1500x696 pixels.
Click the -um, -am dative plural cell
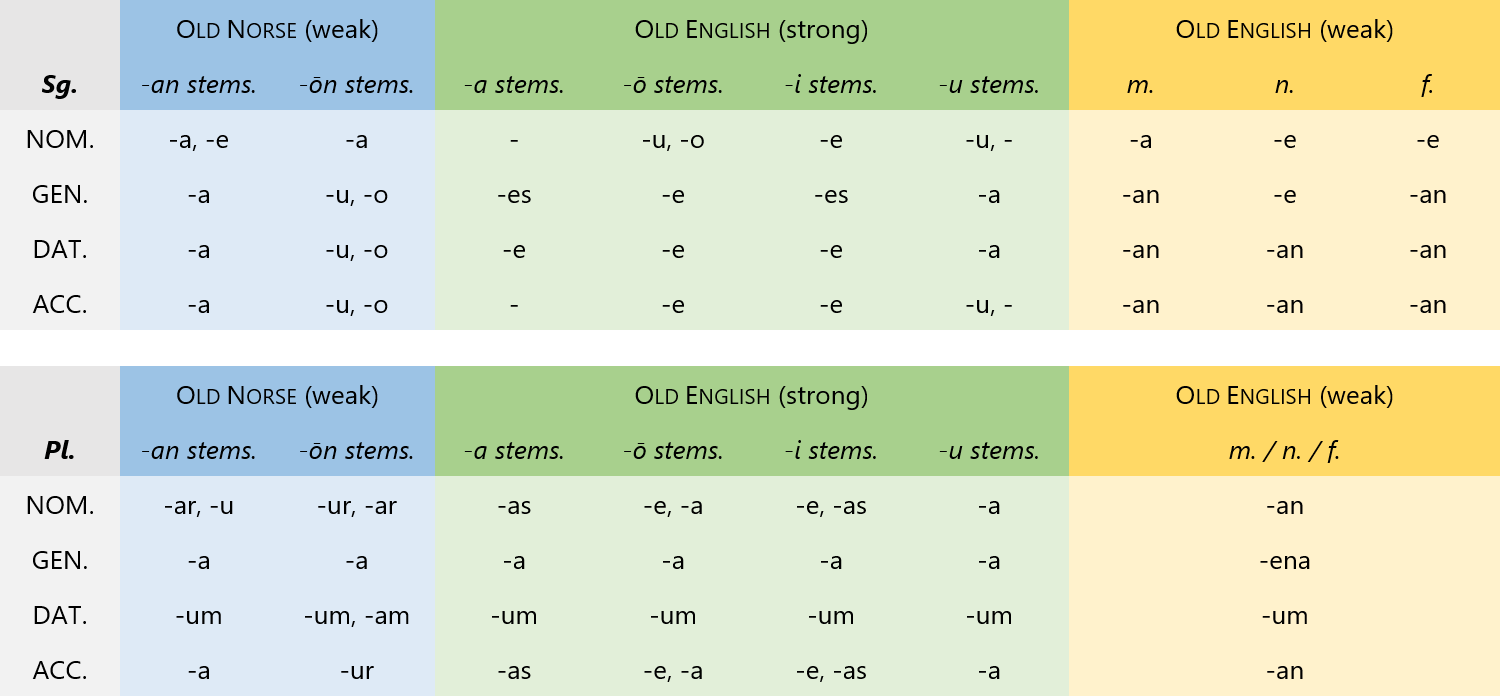[x=357, y=616]
